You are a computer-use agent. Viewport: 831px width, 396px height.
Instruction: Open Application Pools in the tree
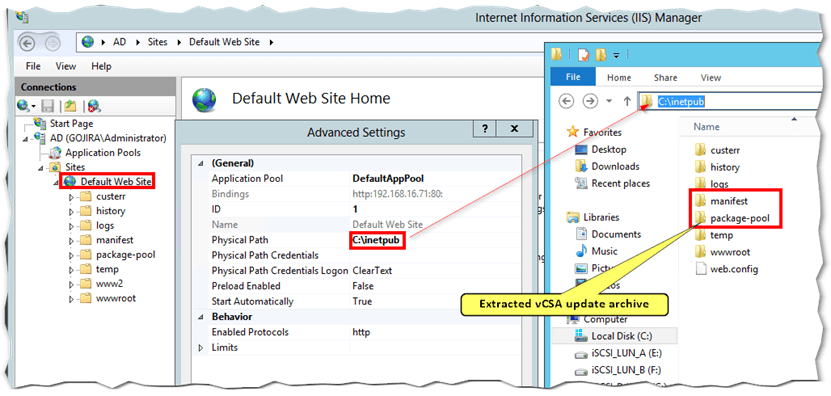[x=103, y=153]
